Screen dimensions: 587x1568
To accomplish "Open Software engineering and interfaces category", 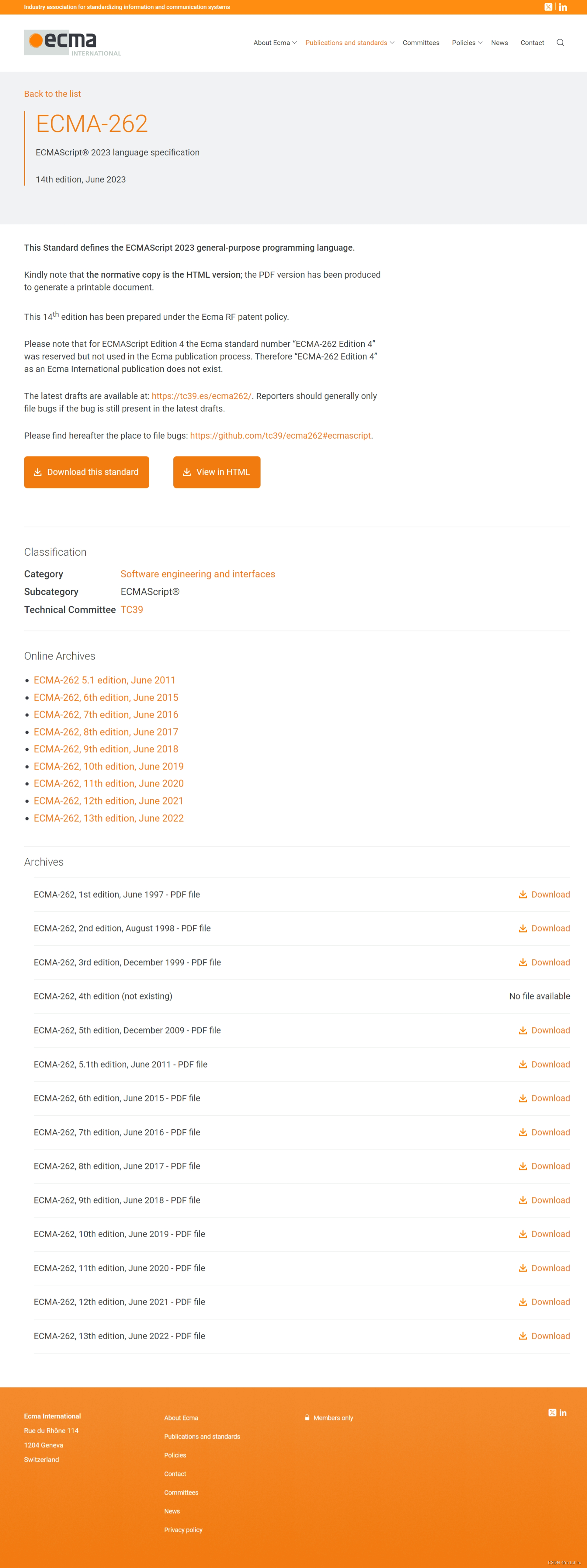I will pos(198,574).
